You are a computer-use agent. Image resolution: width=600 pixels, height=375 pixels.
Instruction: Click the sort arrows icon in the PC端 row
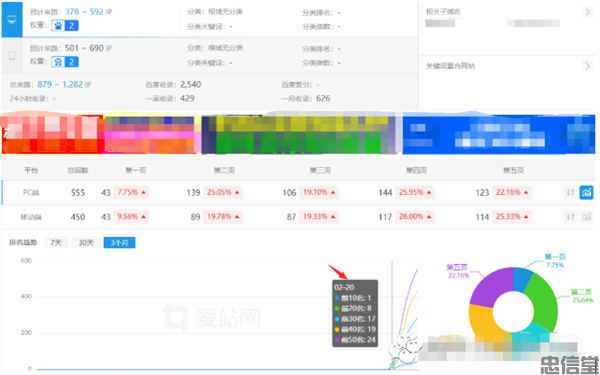tap(570, 192)
